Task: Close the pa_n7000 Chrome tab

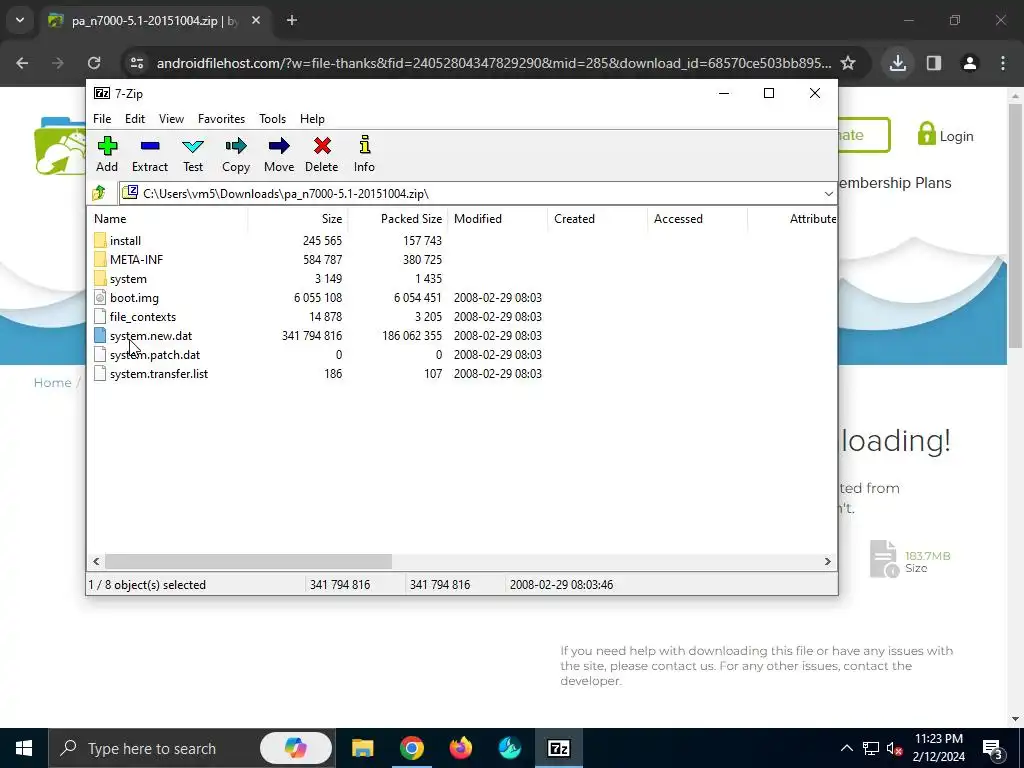Action: tap(256, 20)
